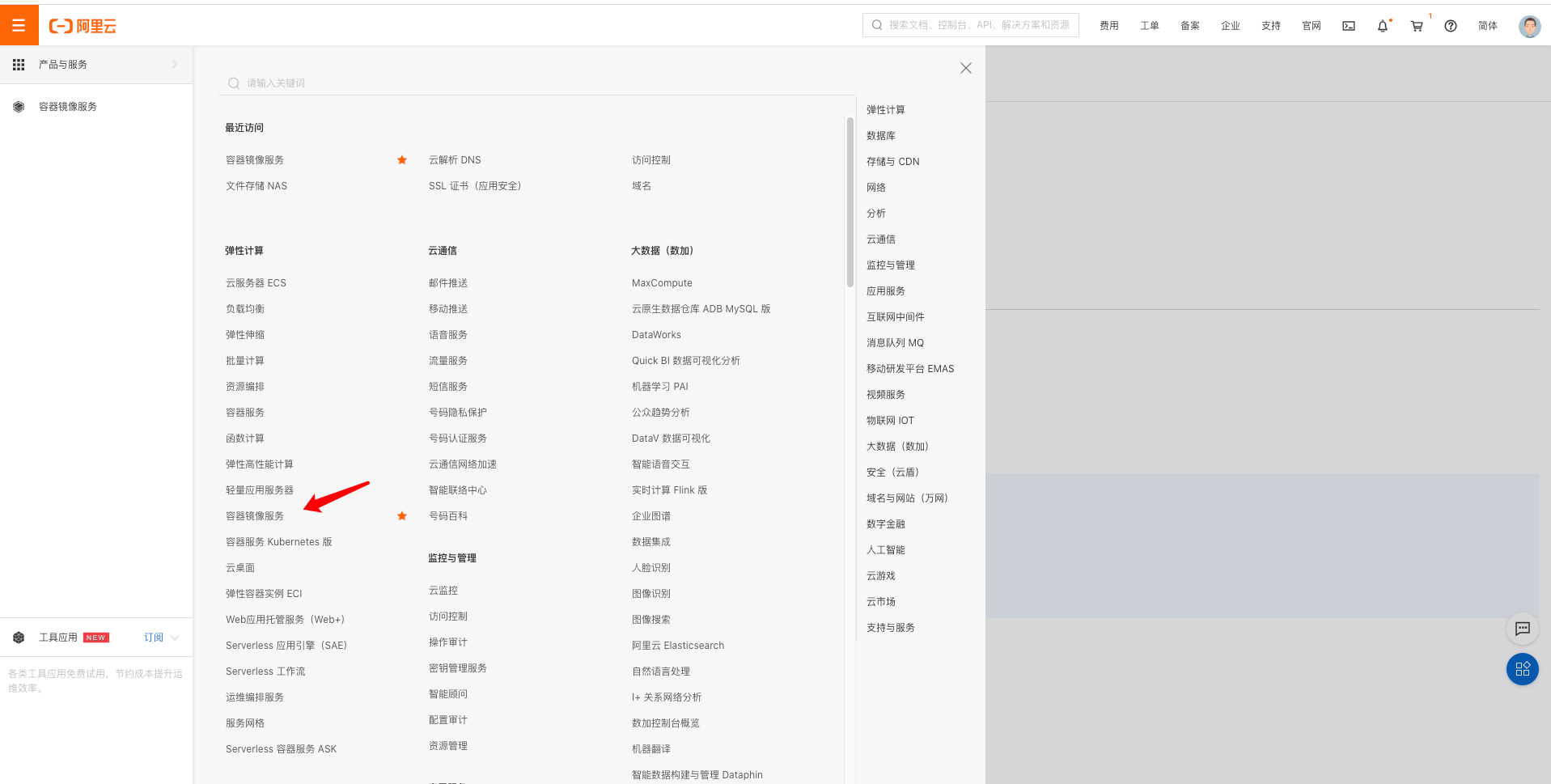Open the chat feedback floating icon

coord(1523,629)
